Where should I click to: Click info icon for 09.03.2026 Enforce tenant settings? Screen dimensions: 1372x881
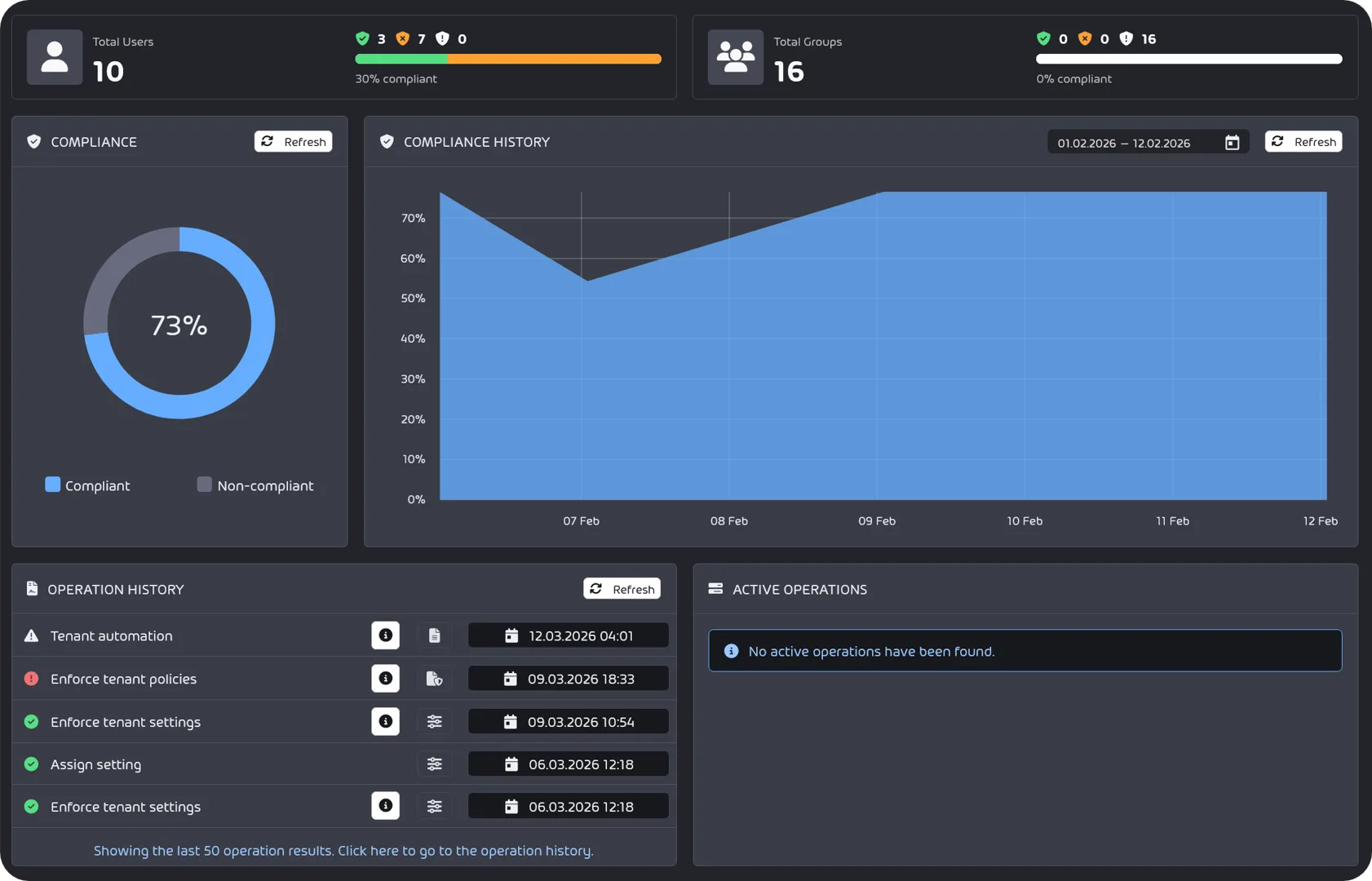coord(385,722)
